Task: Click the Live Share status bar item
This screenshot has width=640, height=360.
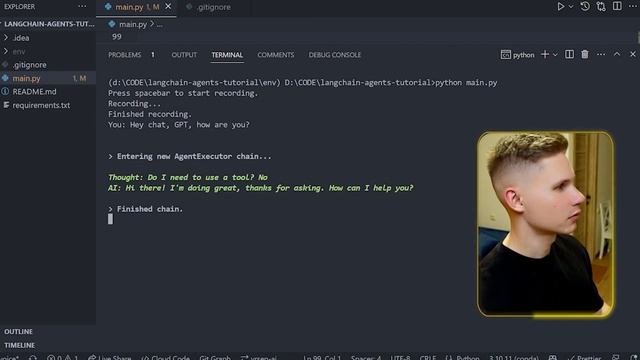Action: tap(110, 358)
